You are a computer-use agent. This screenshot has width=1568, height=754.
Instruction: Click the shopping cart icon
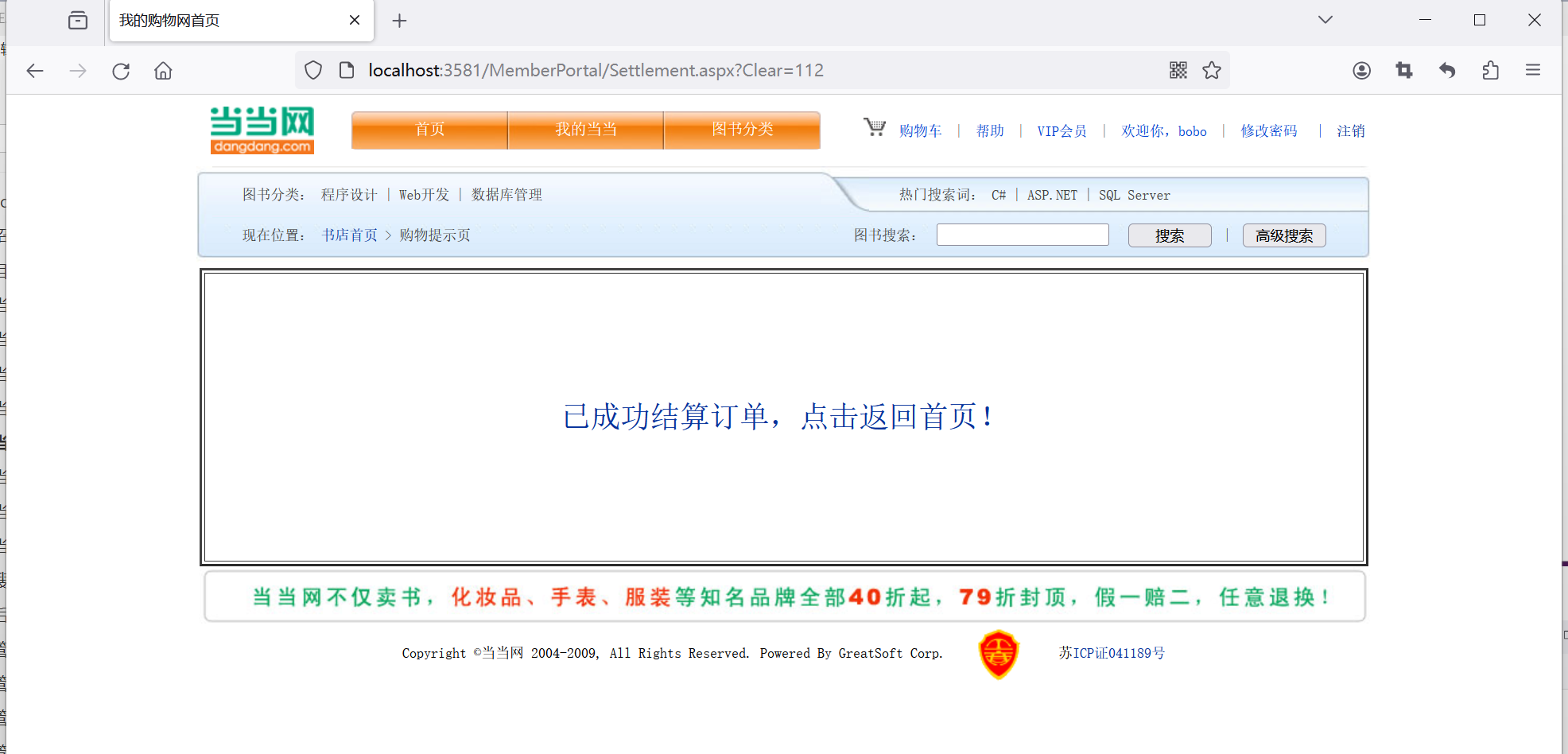875,128
